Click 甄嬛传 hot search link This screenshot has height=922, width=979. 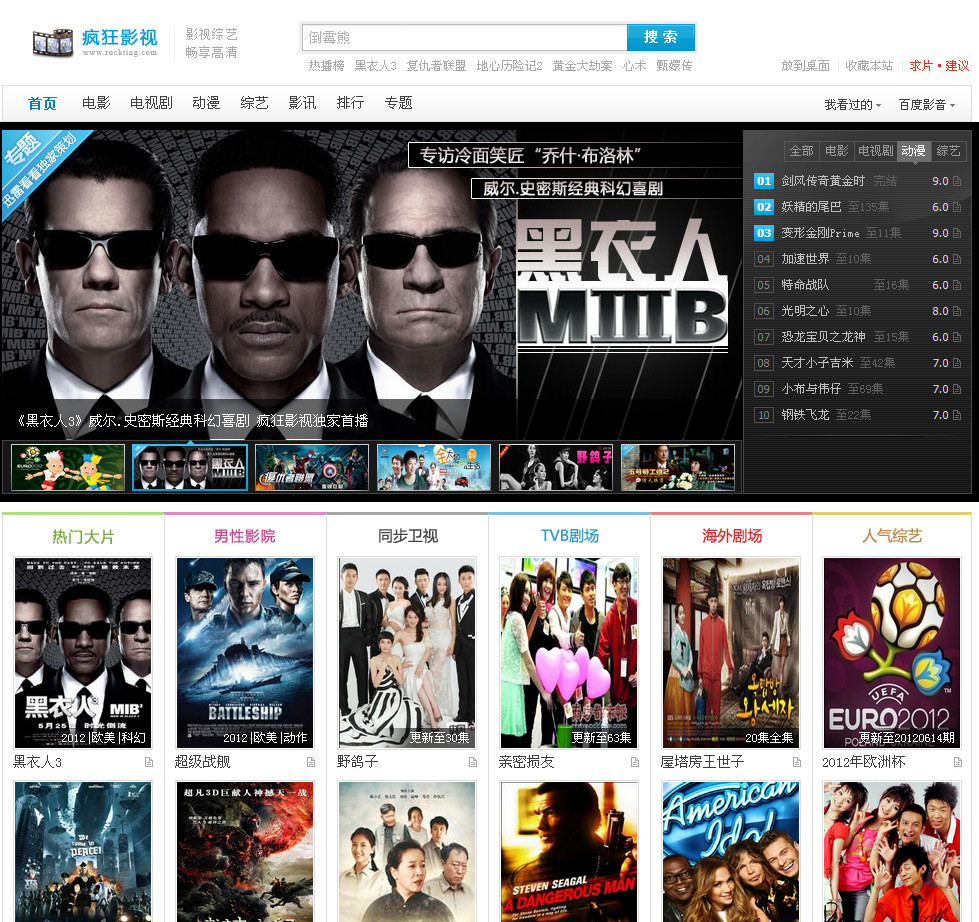coord(674,66)
